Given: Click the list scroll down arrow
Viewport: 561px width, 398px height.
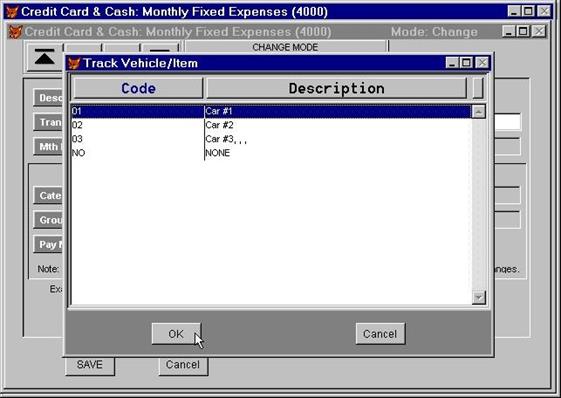Looking at the screenshot, I should (x=479, y=297).
